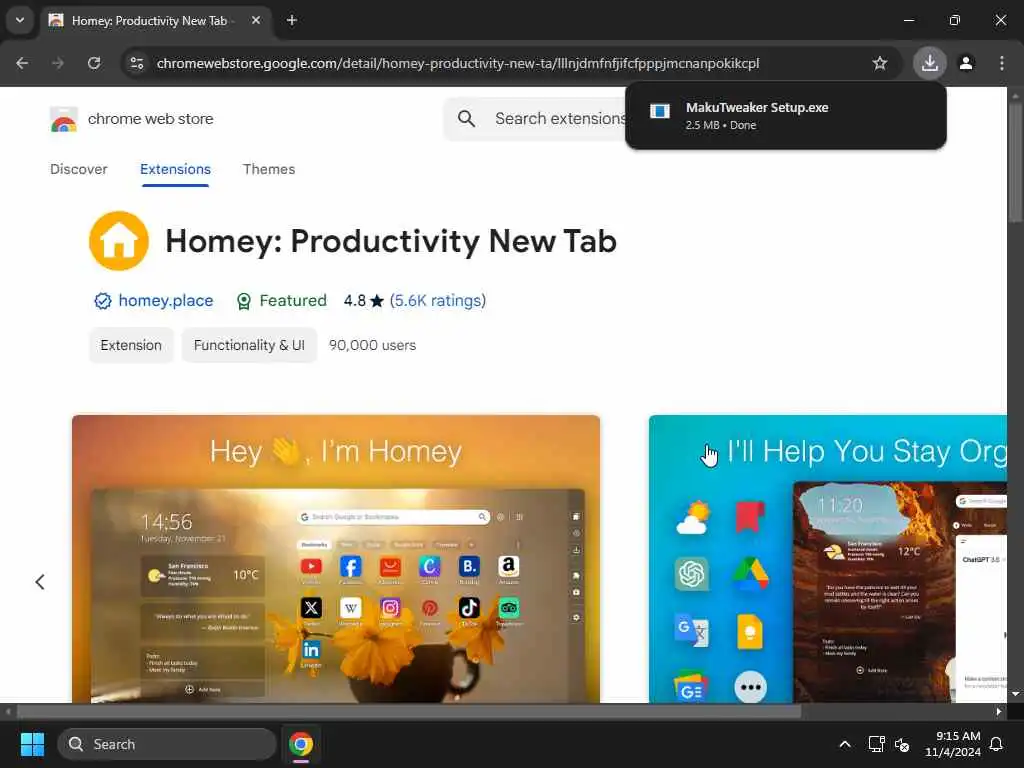The width and height of the screenshot is (1024, 768).
Task: Open the Chrome profile icon
Action: [x=966, y=63]
